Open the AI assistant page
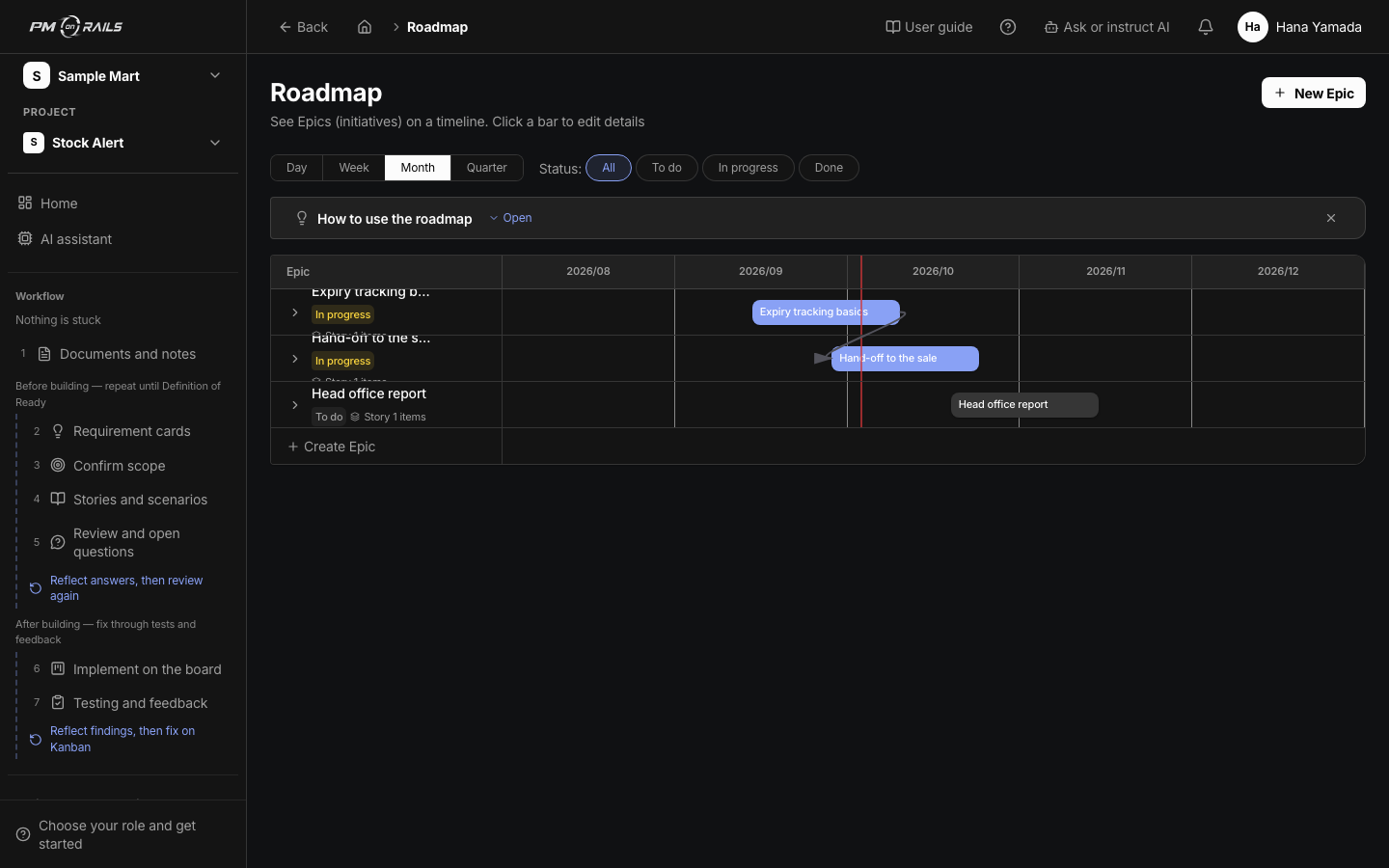 click(123, 239)
